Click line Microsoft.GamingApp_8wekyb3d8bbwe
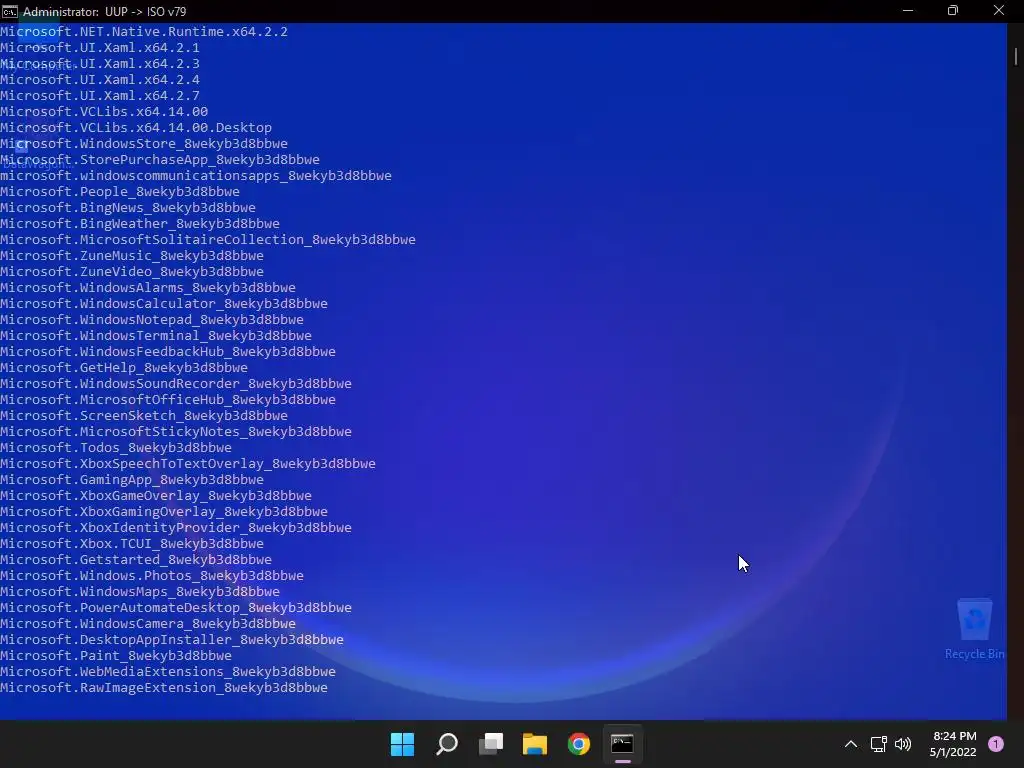 point(132,479)
